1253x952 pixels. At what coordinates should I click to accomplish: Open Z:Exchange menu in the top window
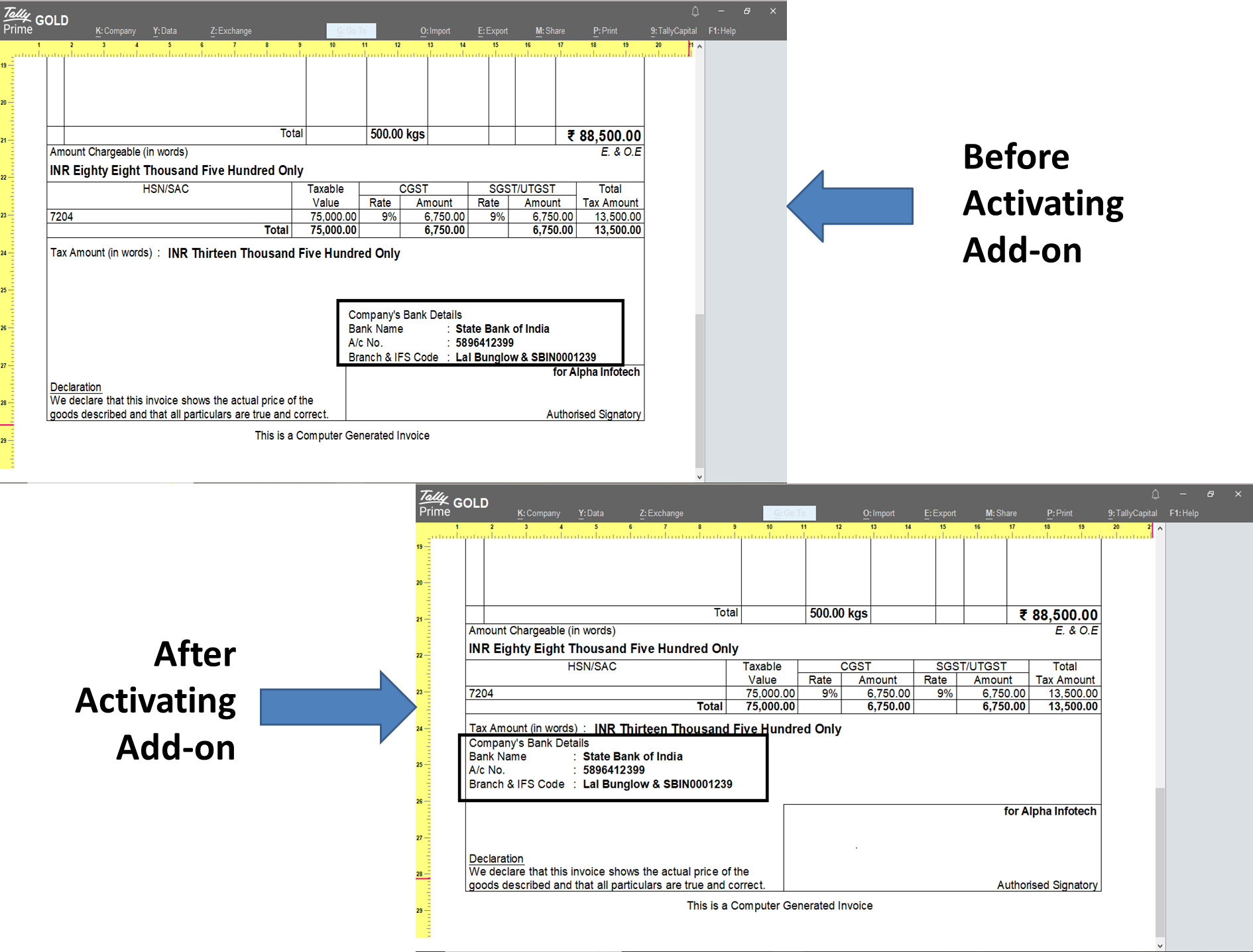pos(231,31)
